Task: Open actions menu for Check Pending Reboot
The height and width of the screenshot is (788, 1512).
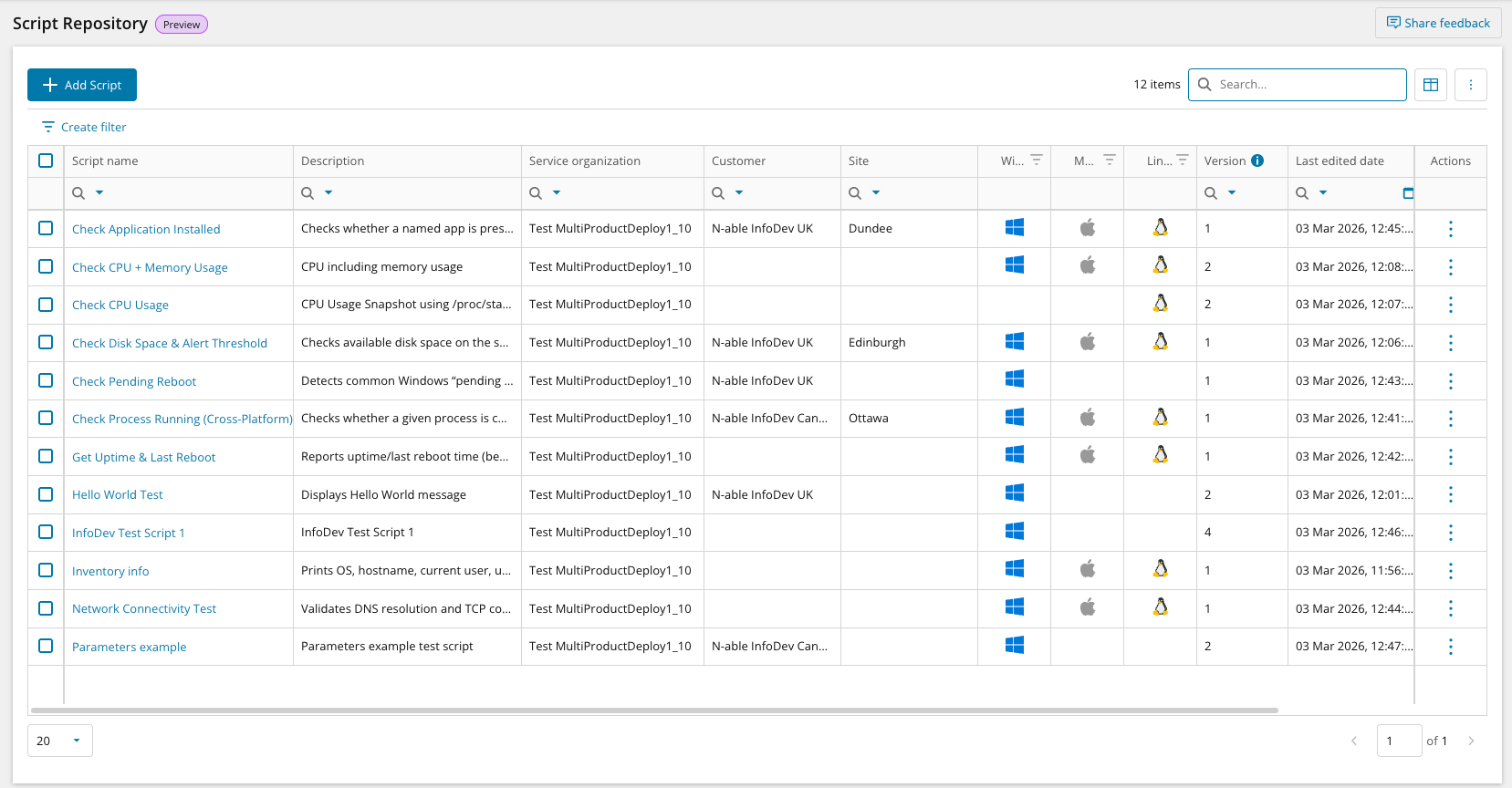Action: [x=1450, y=381]
